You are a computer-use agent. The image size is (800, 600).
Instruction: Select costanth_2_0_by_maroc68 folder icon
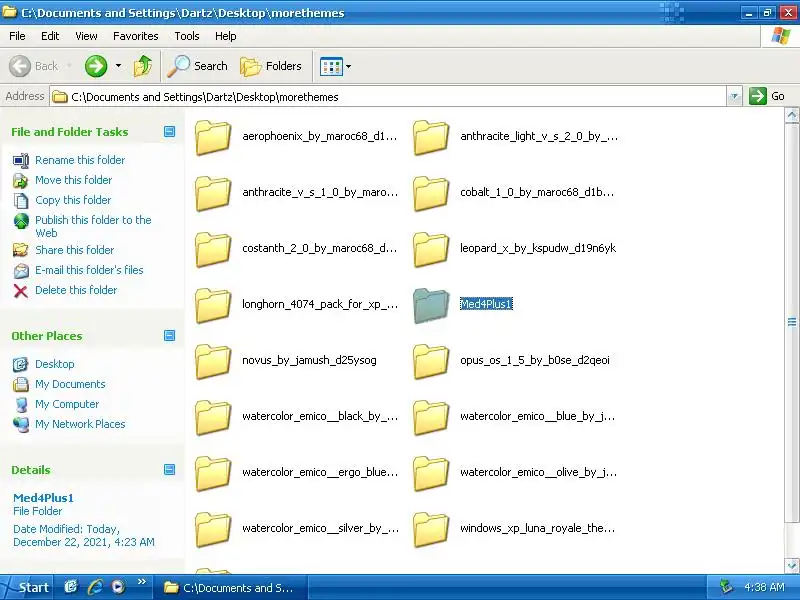click(x=213, y=249)
